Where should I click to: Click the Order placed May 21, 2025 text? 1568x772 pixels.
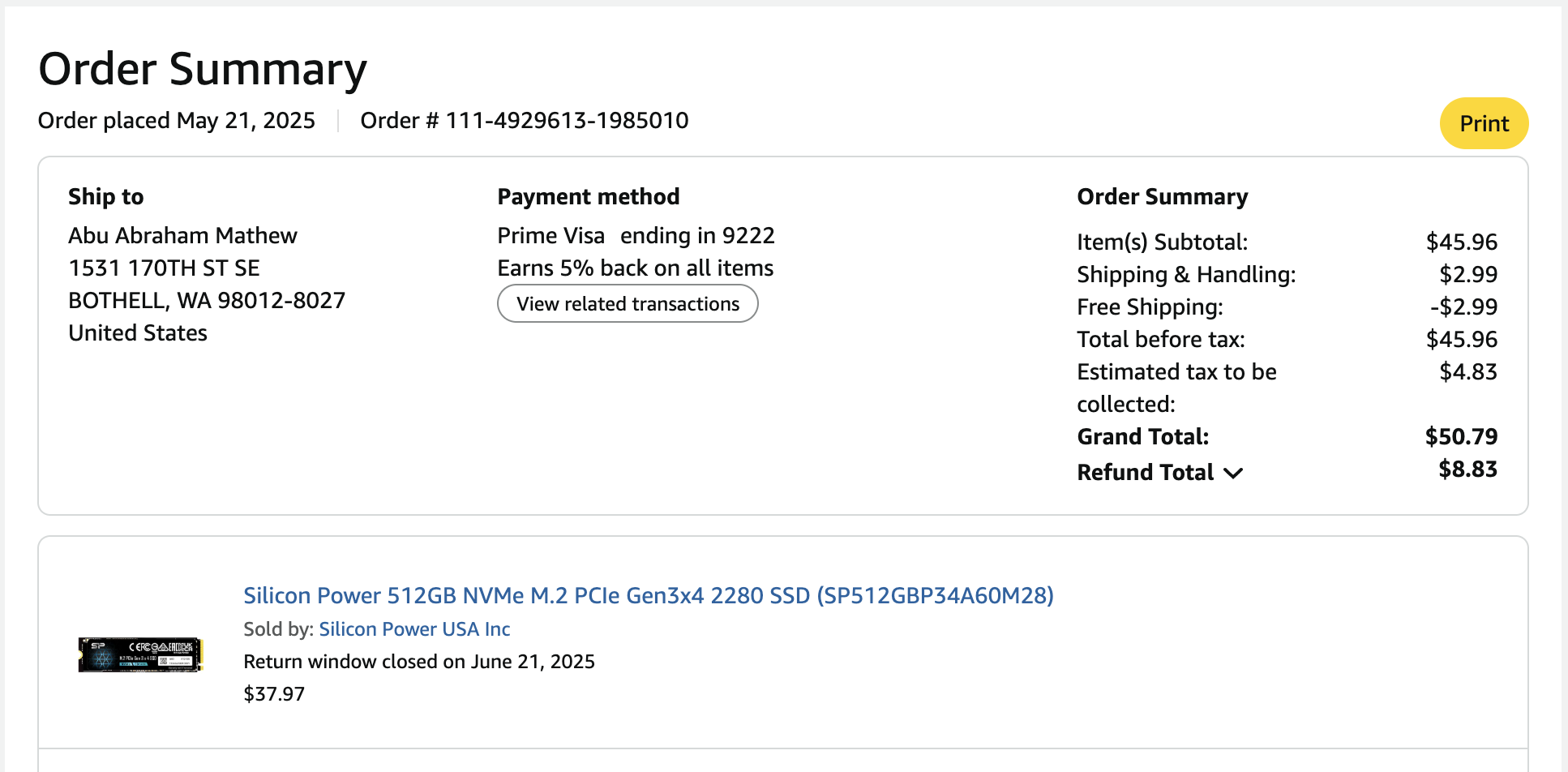click(177, 121)
